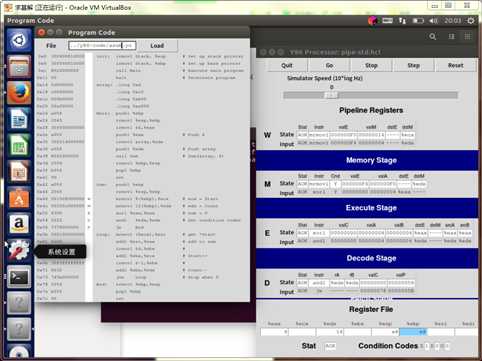The image size is (482, 361).
Task: Click the Program Code vertical scrollbar
Action: point(89,177)
